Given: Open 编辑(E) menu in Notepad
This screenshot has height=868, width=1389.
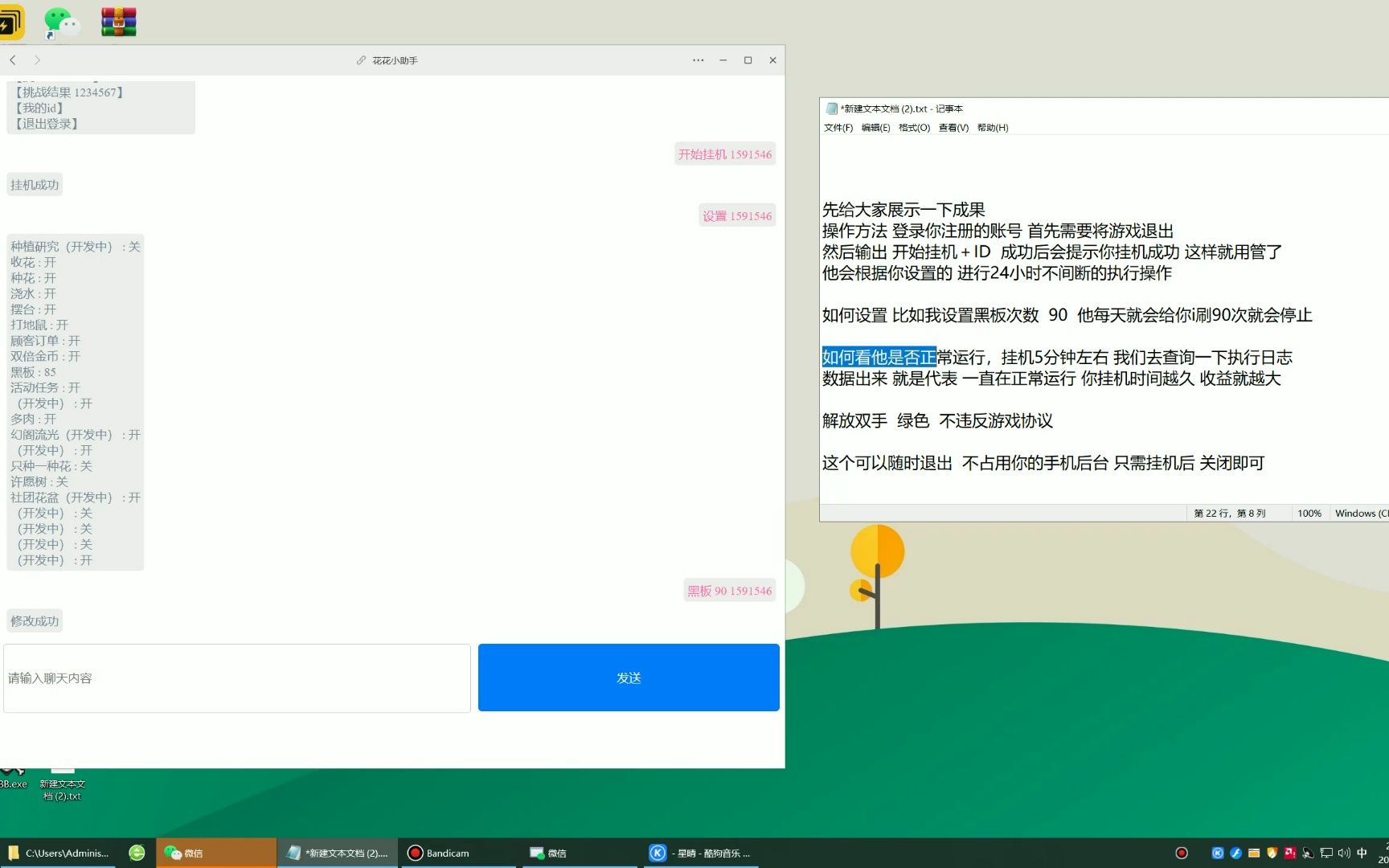Looking at the screenshot, I should point(875,128).
